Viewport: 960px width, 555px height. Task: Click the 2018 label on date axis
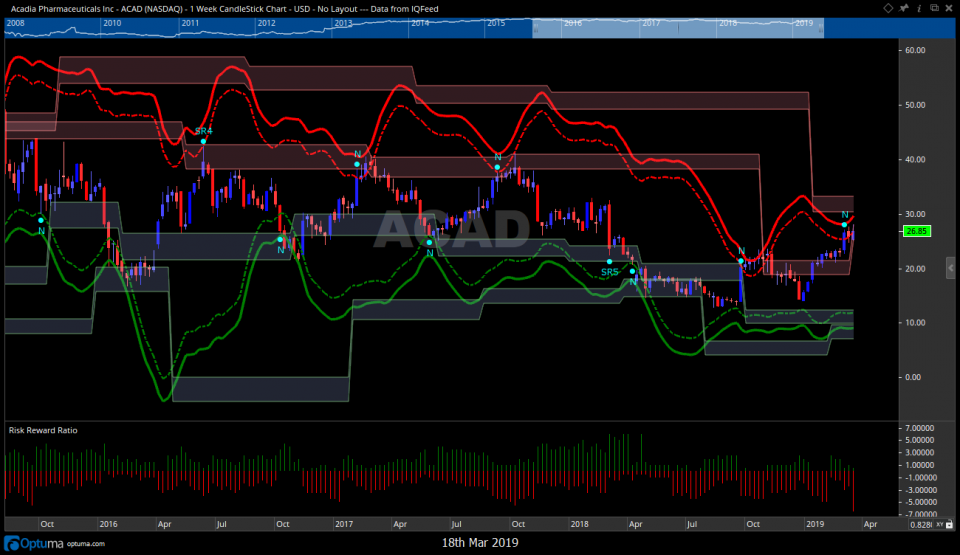click(579, 524)
